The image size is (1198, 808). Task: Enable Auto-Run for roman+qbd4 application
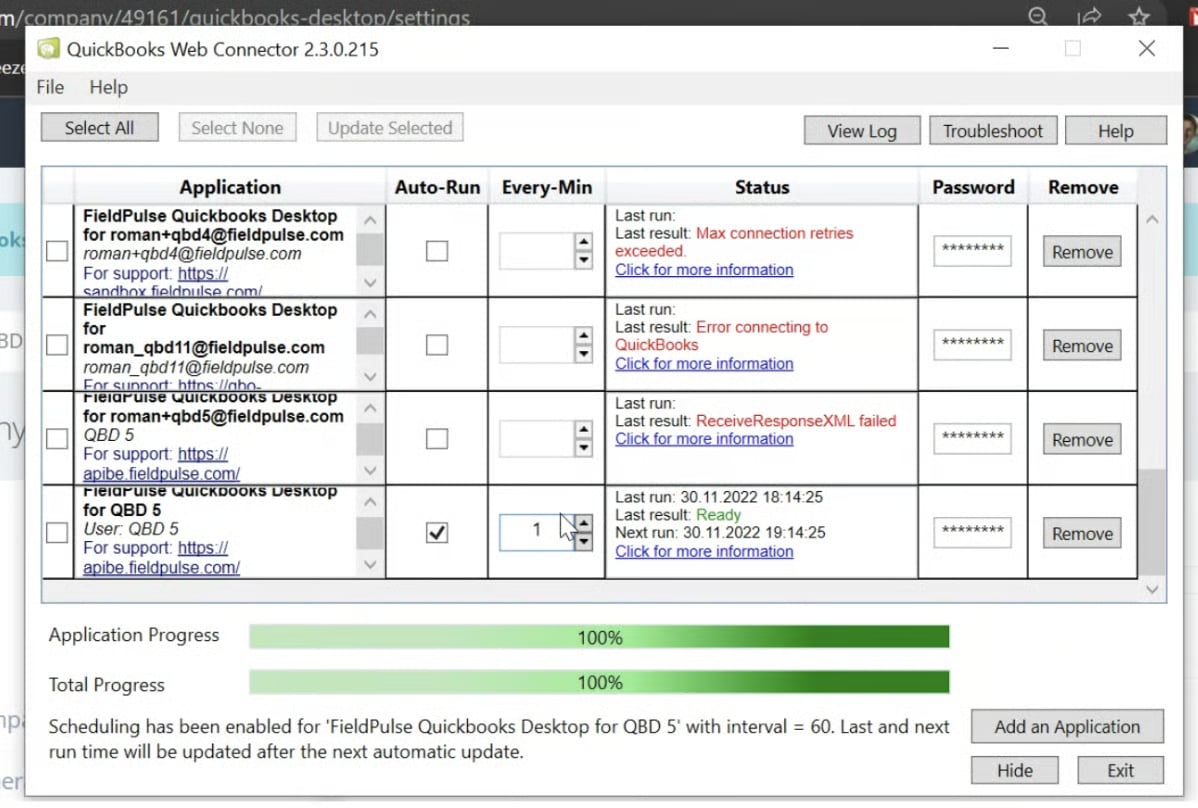click(437, 250)
